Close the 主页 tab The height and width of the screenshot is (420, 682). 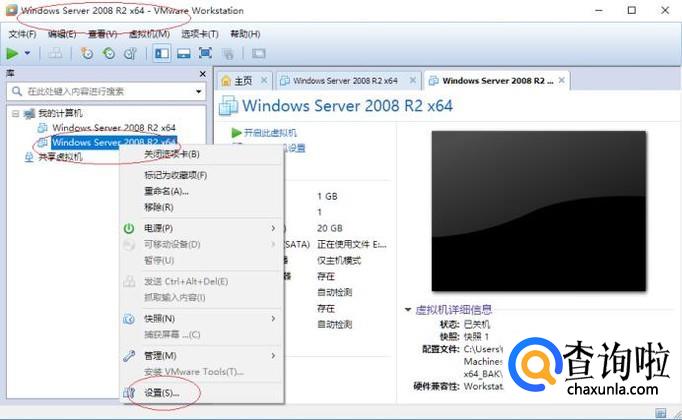(264, 80)
